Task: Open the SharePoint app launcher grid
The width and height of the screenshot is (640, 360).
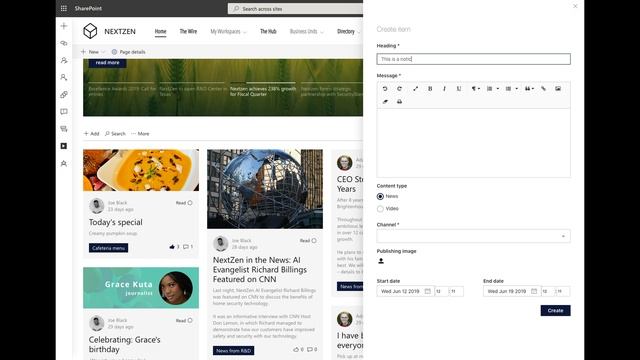Action: tap(64, 8)
